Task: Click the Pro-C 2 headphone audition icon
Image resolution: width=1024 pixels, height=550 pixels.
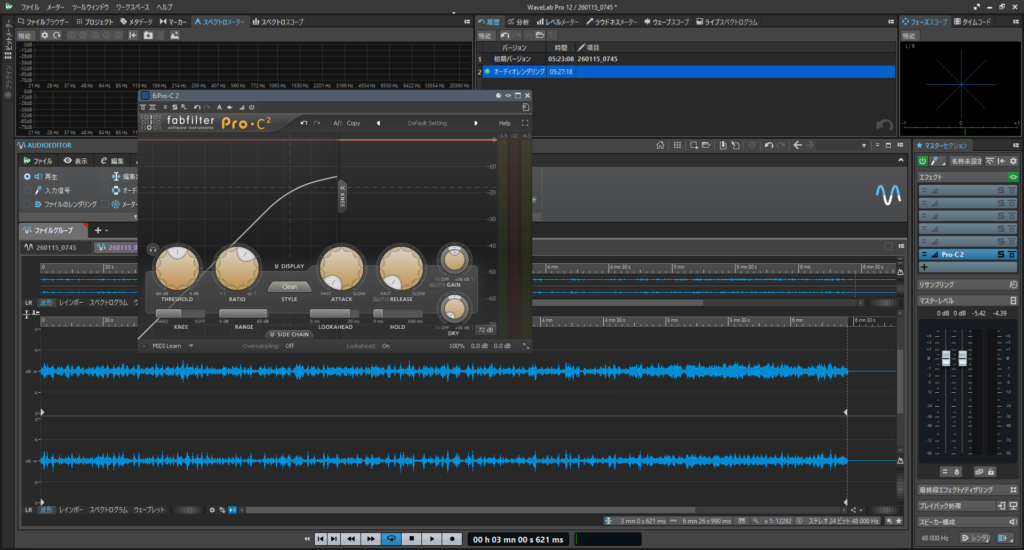Action: pyautogui.click(x=151, y=249)
